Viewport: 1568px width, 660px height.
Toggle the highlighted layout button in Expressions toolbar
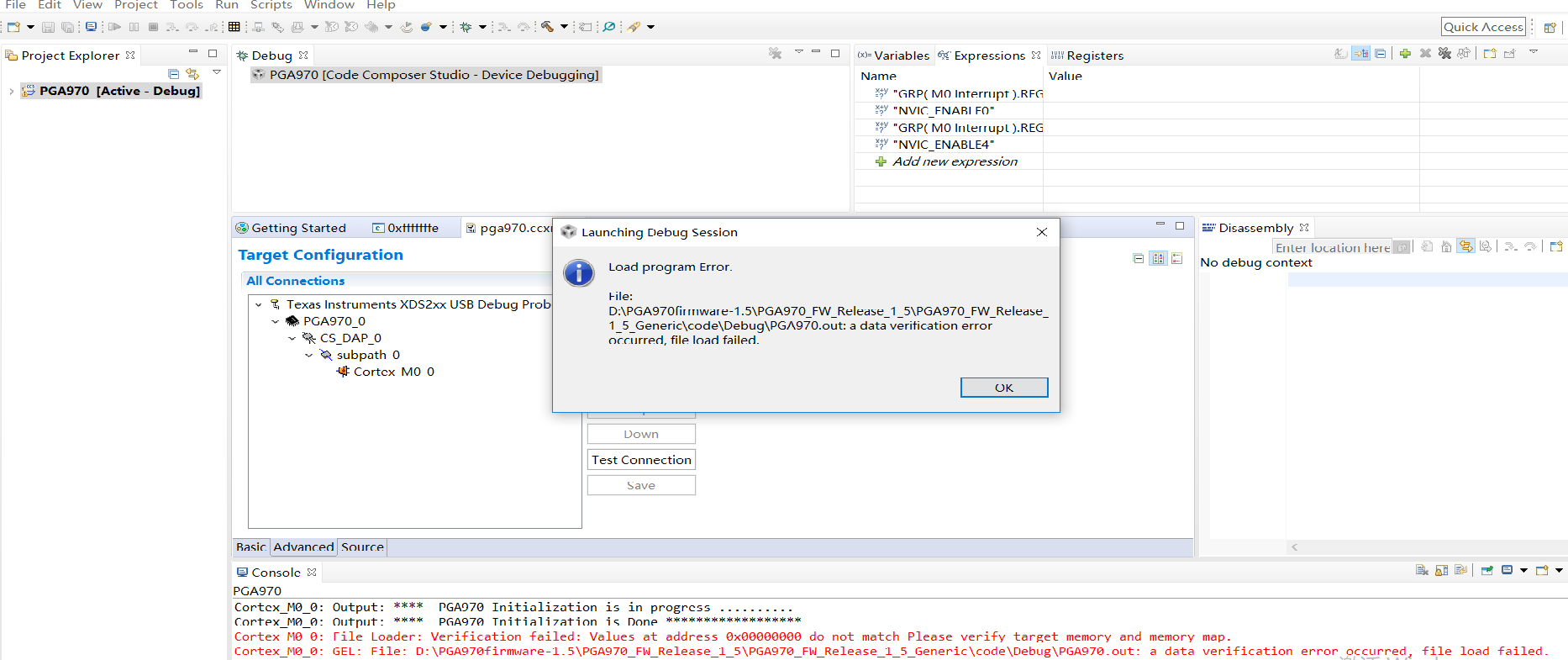click(1361, 53)
